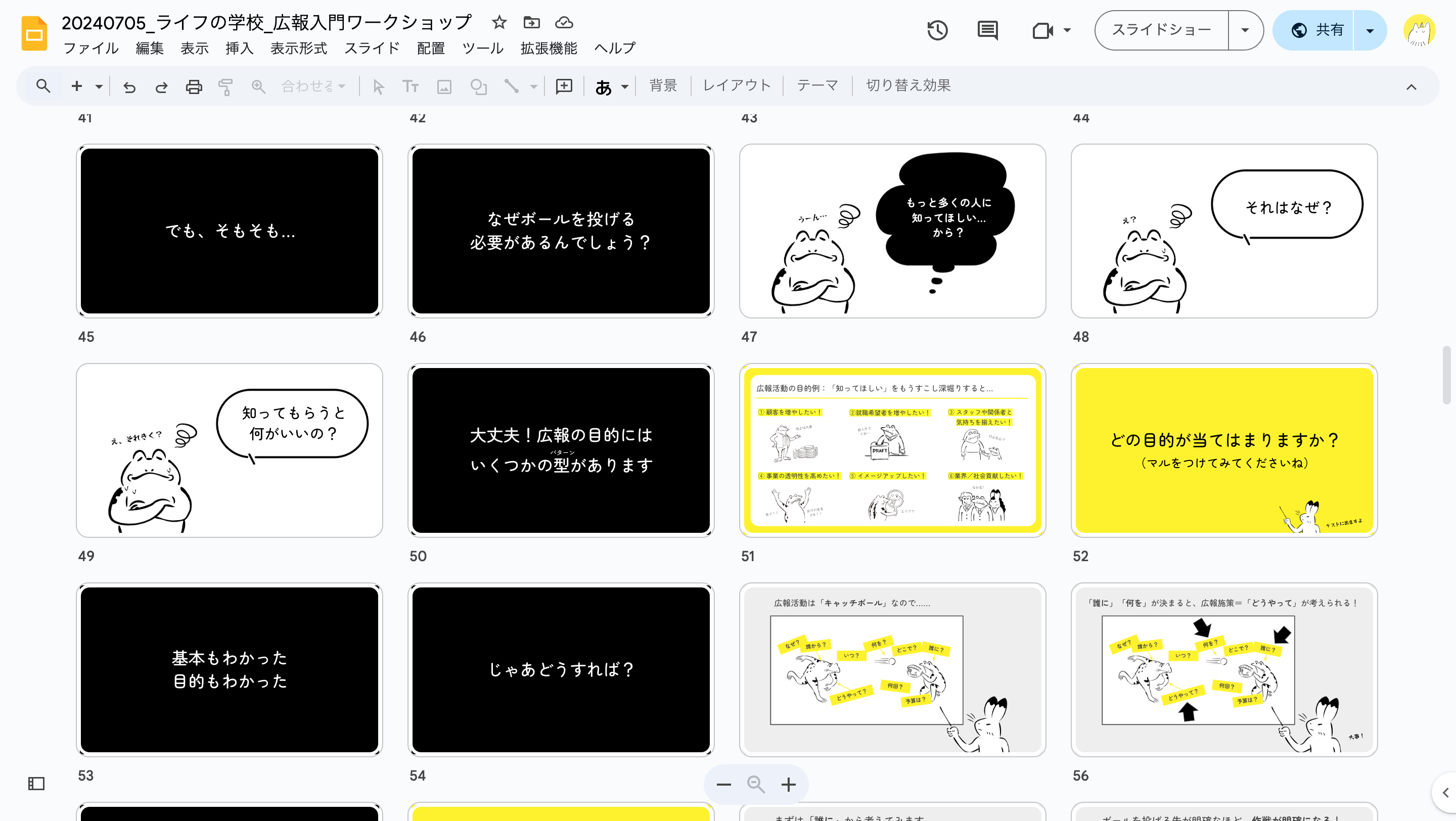Click the move to folder icon

coord(531,22)
